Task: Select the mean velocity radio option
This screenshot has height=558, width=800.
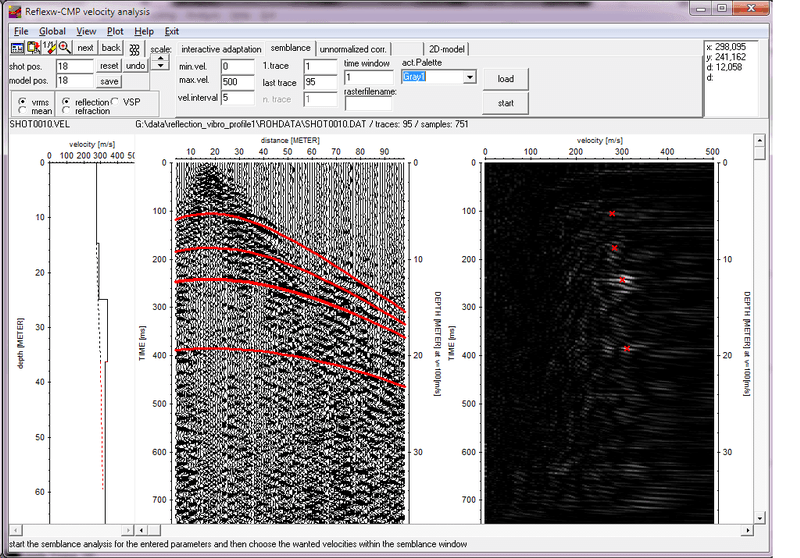Action: [x=22, y=110]
